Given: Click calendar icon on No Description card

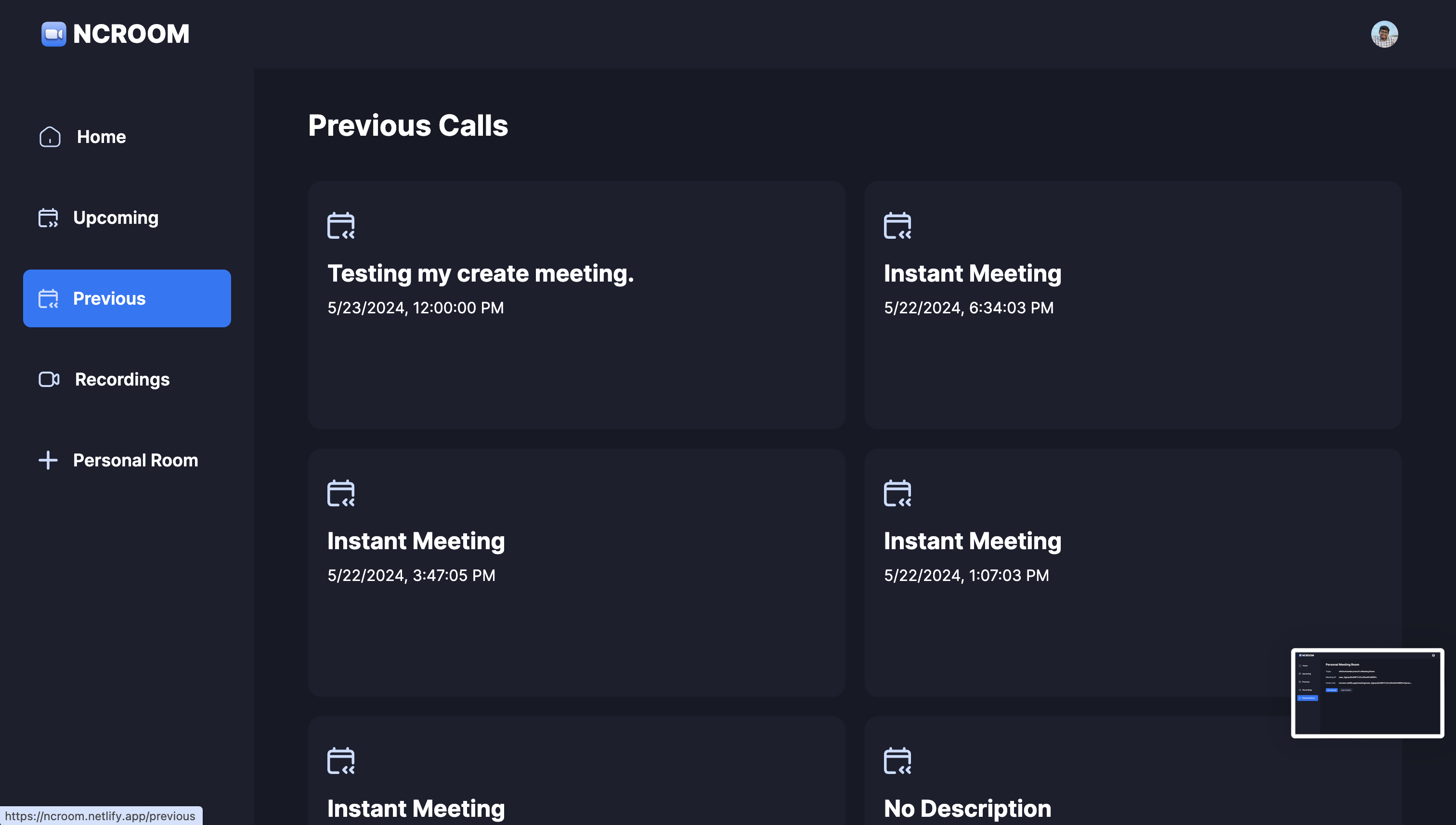Looking at the screenshot, I should [897, 761].
